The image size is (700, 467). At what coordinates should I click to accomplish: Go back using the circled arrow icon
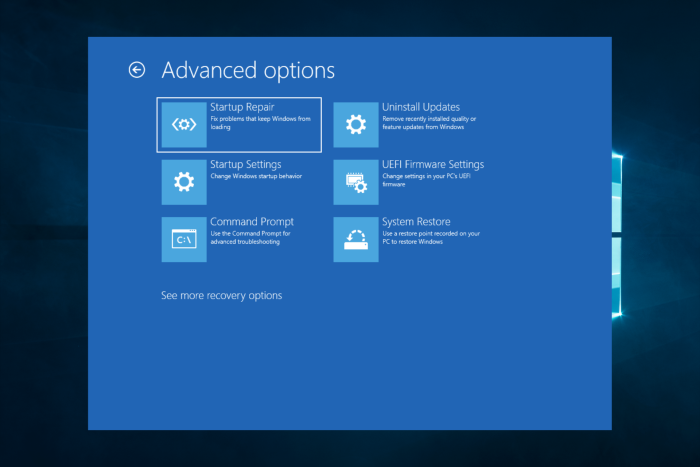pos(137,70)
